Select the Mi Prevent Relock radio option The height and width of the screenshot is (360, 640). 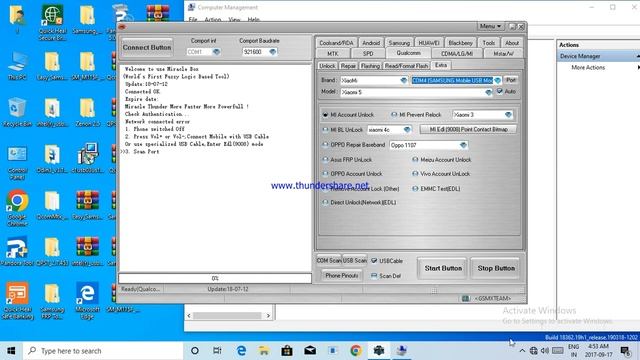[394, 115]
